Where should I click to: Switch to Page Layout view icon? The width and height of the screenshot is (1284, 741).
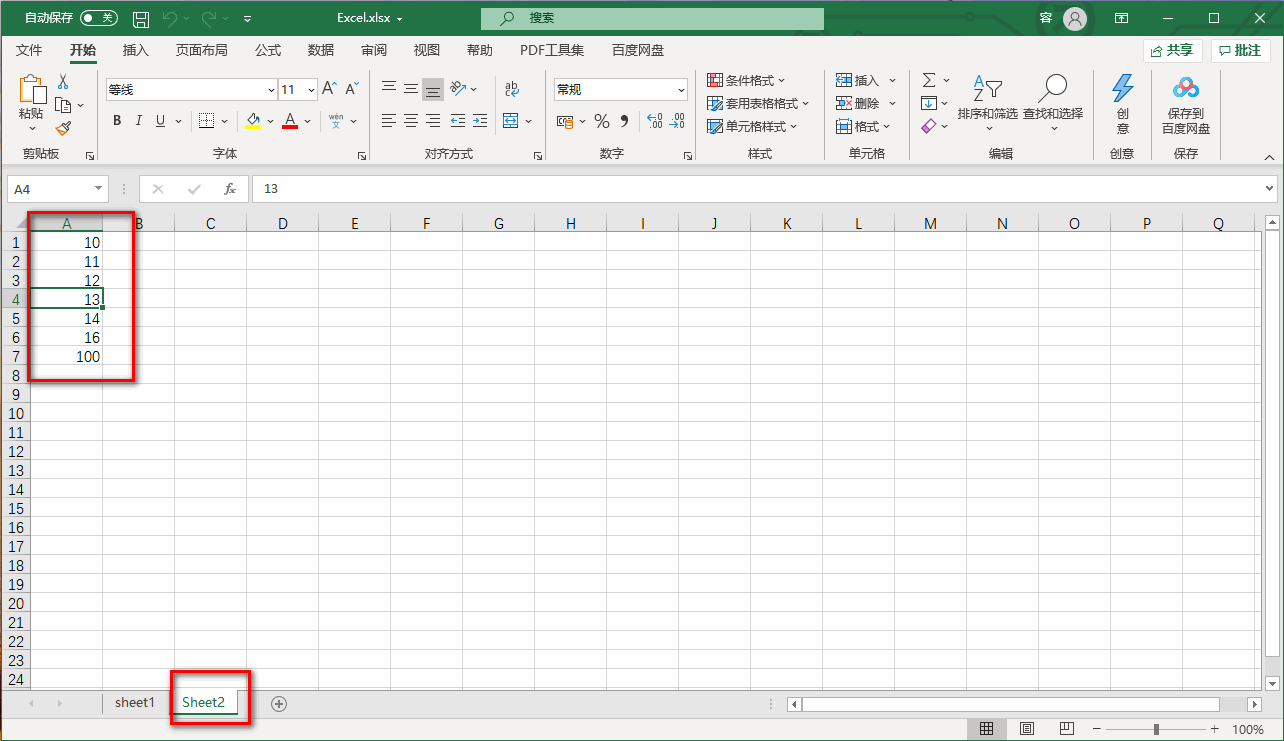pos(1026,729)
